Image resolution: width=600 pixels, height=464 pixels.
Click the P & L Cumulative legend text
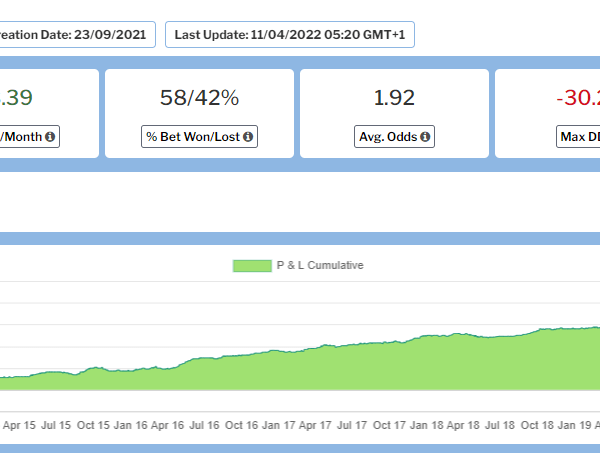pos(320,265)
